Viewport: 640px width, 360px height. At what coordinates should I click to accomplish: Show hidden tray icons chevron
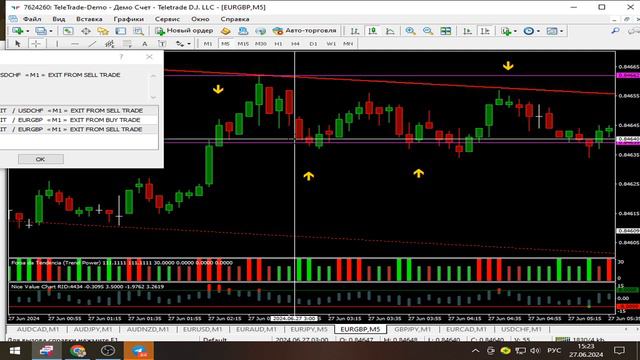coord(476,351)
